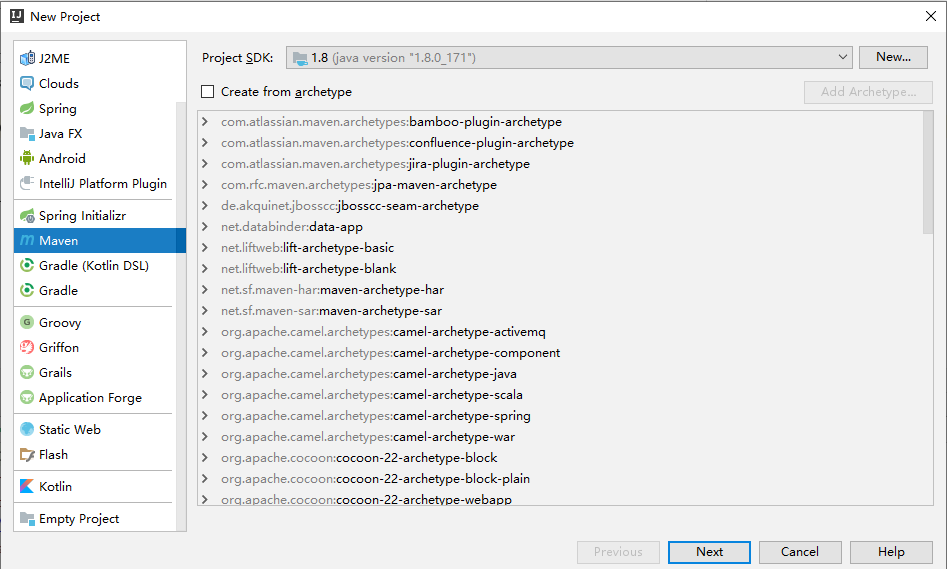Expand the camel-archetype-java tree node
Viewport: 947px width, 569px height.
pos(205,374)
